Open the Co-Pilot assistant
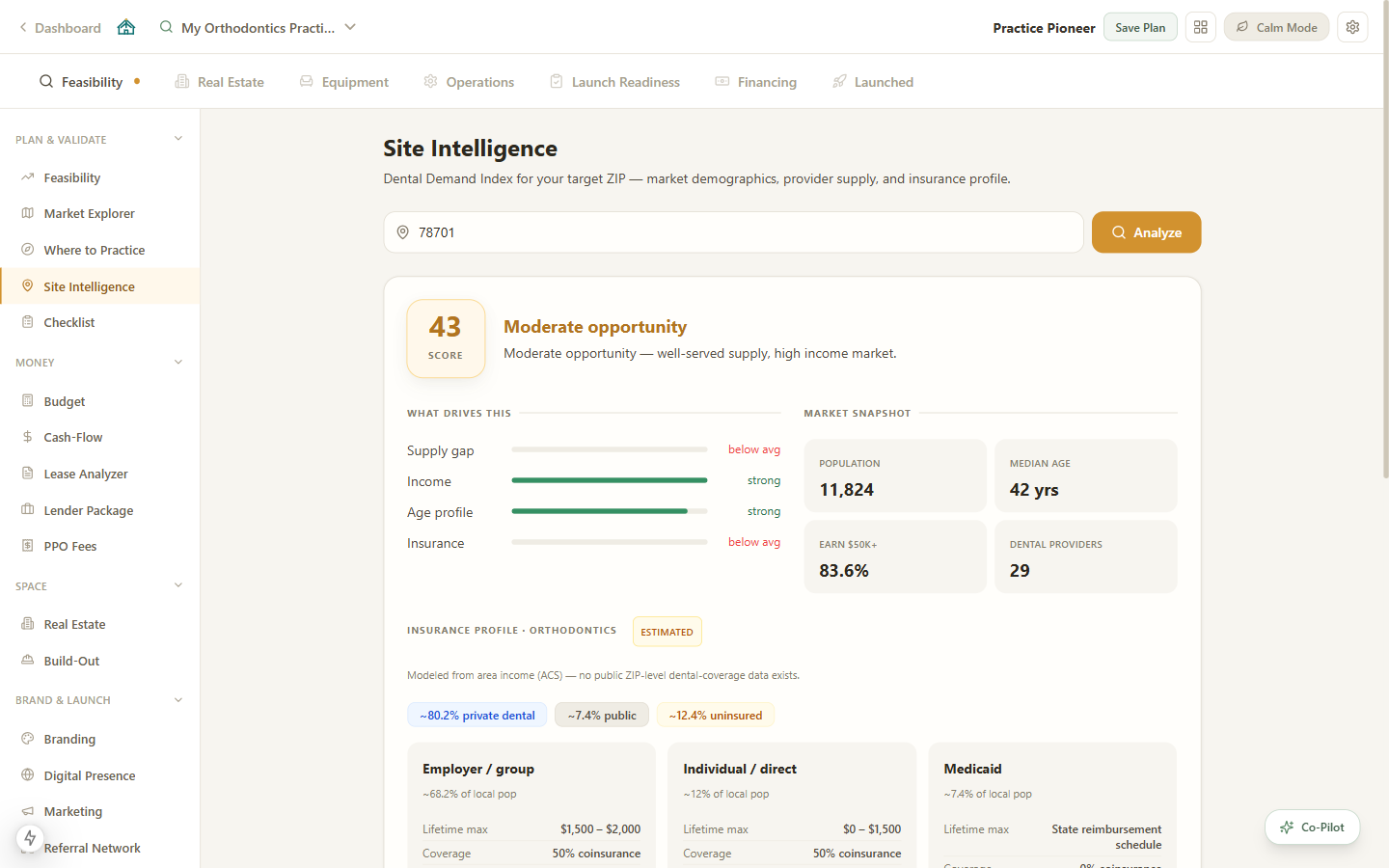This screenshot has height=868, width=1389. coord(1312,827)
